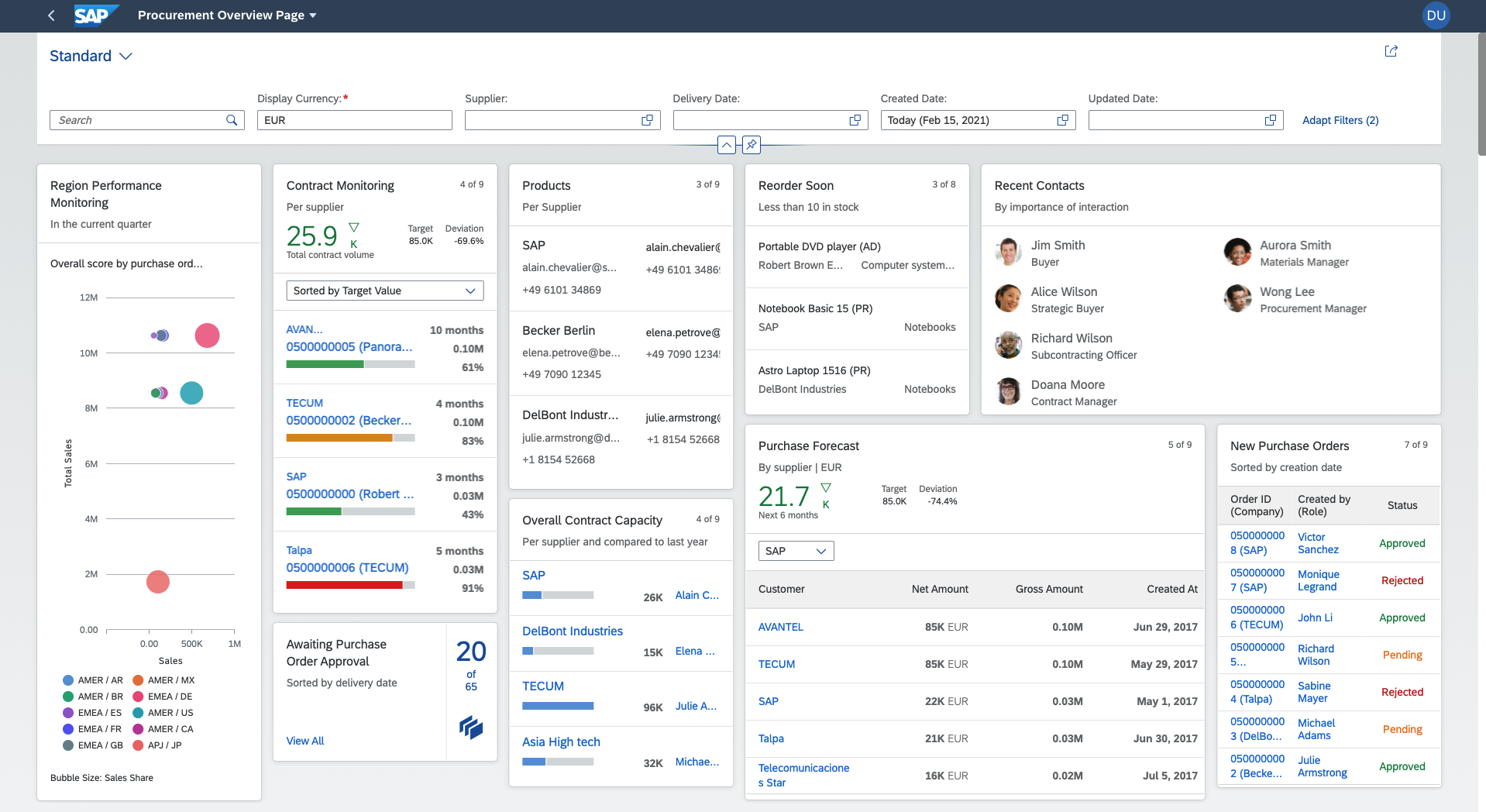Open Richard Wilson contact avatar
1486x812 pixels.
click(1008, 345)
